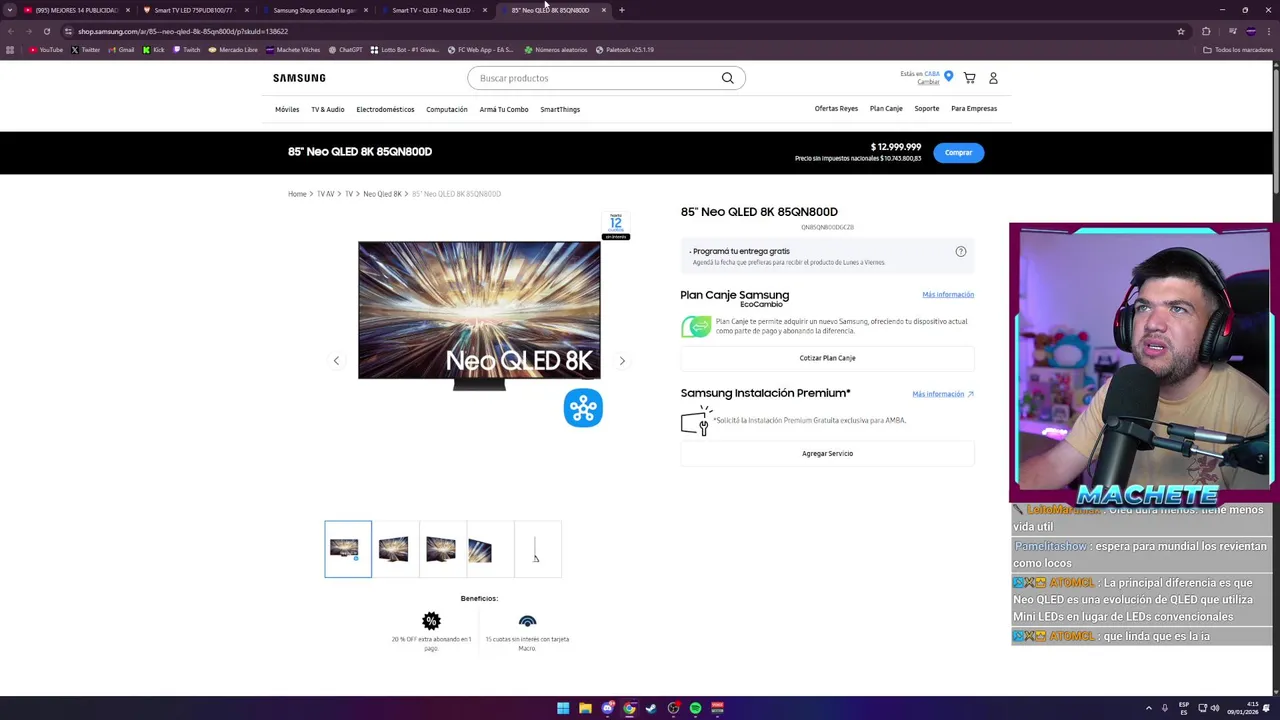The height and width of the screenshot is (720, 1280).
Task: Click the Samsung logo
Action: 299,78
